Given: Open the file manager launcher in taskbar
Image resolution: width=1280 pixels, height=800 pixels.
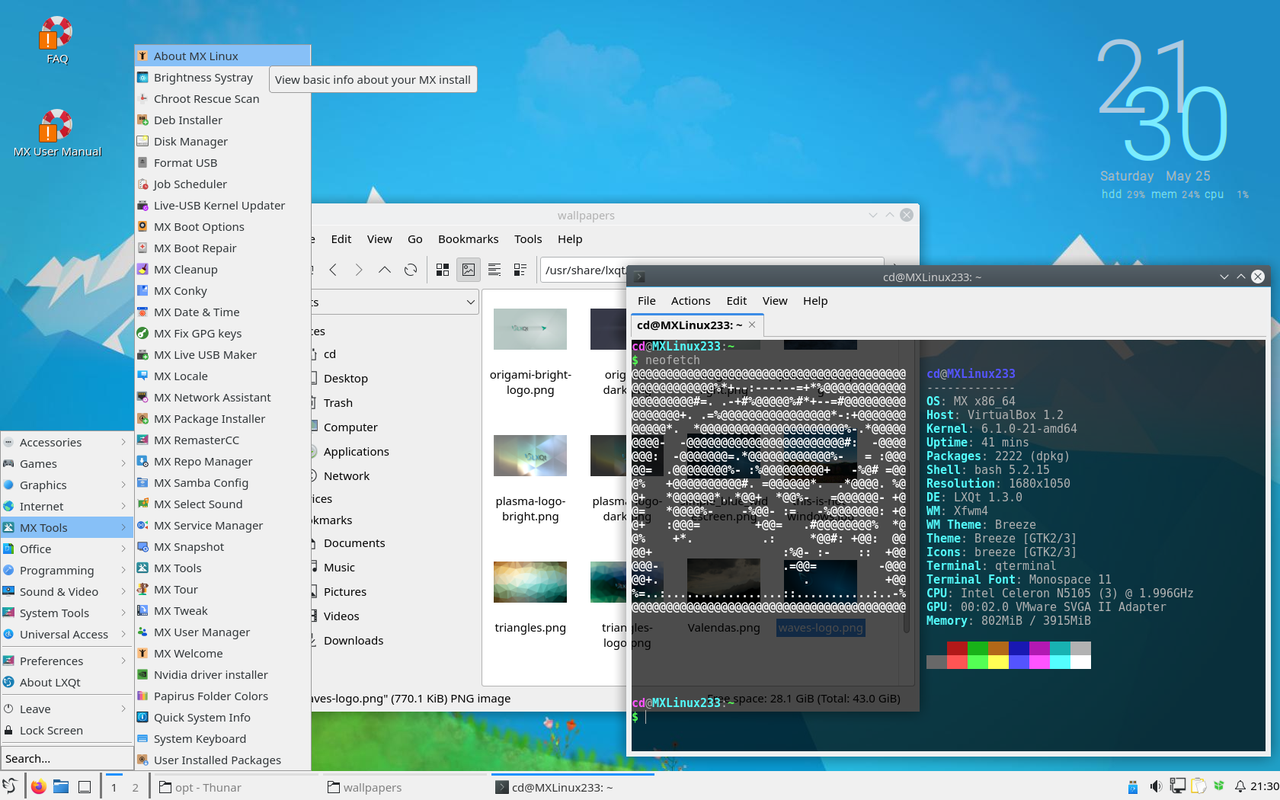Looking at the screenshot, I should point(61,787).
